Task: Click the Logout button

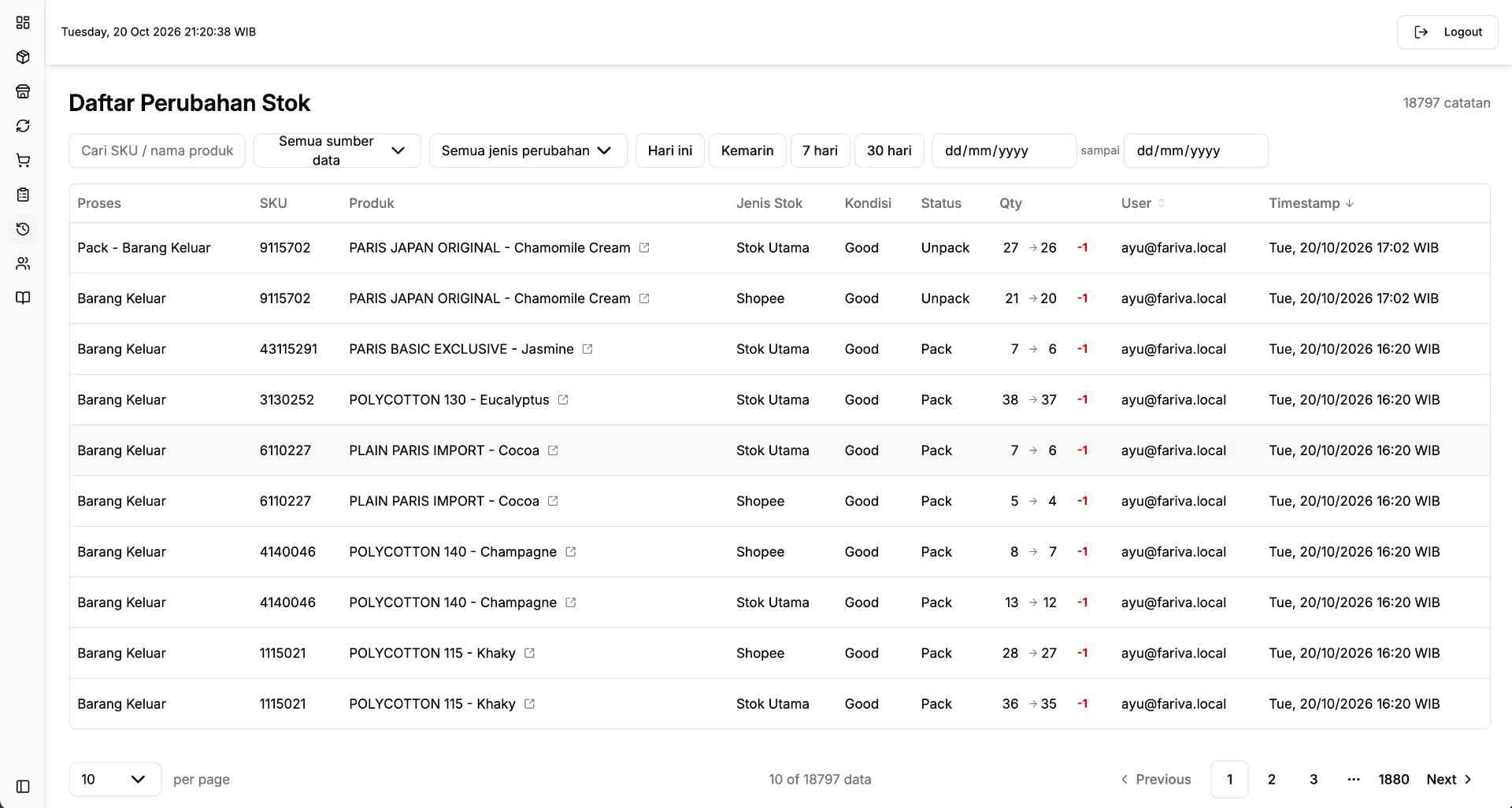Action: point(1447,32)
